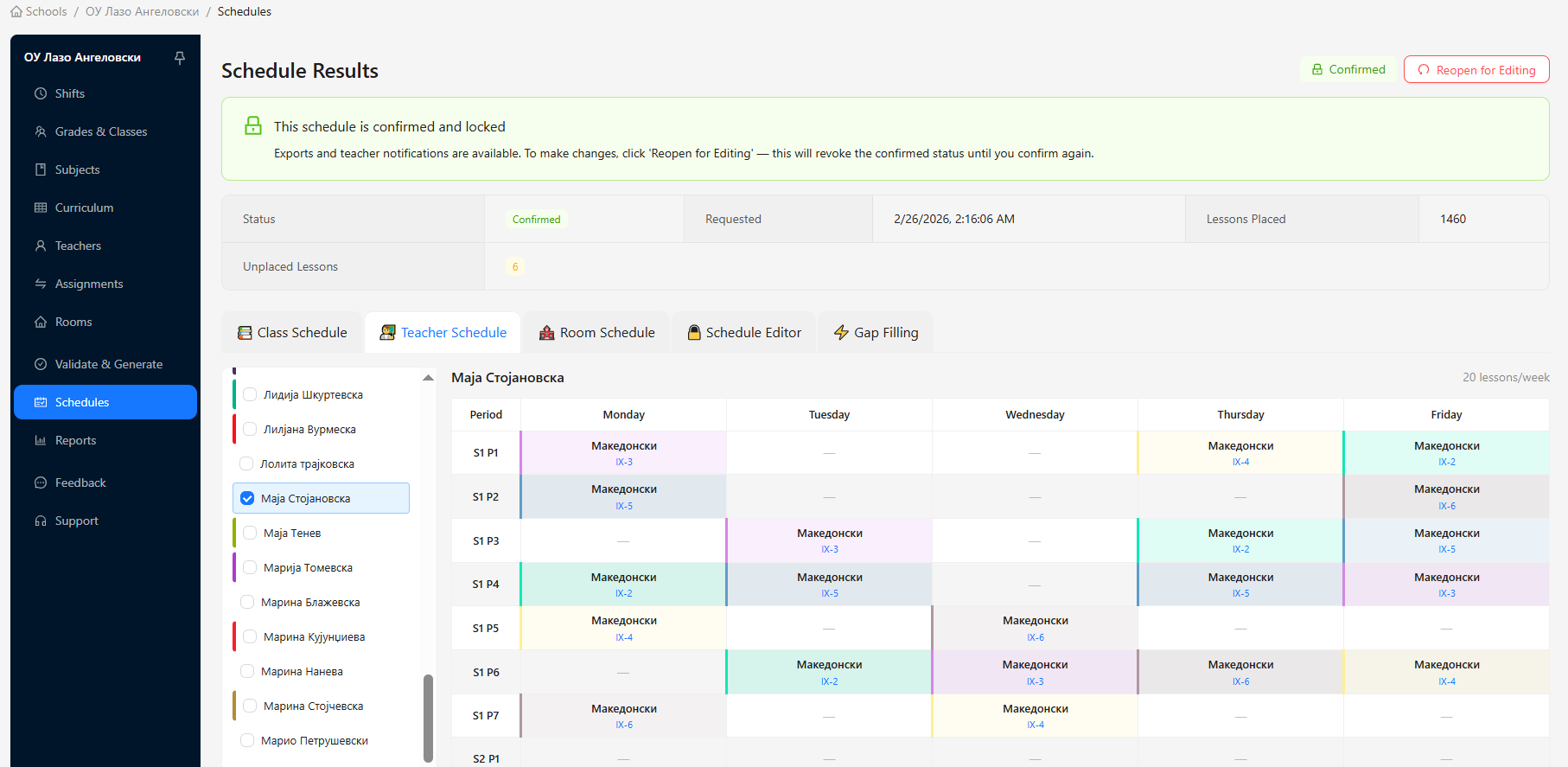This screenshot has width=1568, height=767.
Task: Click the Subjects book icon in the sidebar
Action: coord(41,169)
